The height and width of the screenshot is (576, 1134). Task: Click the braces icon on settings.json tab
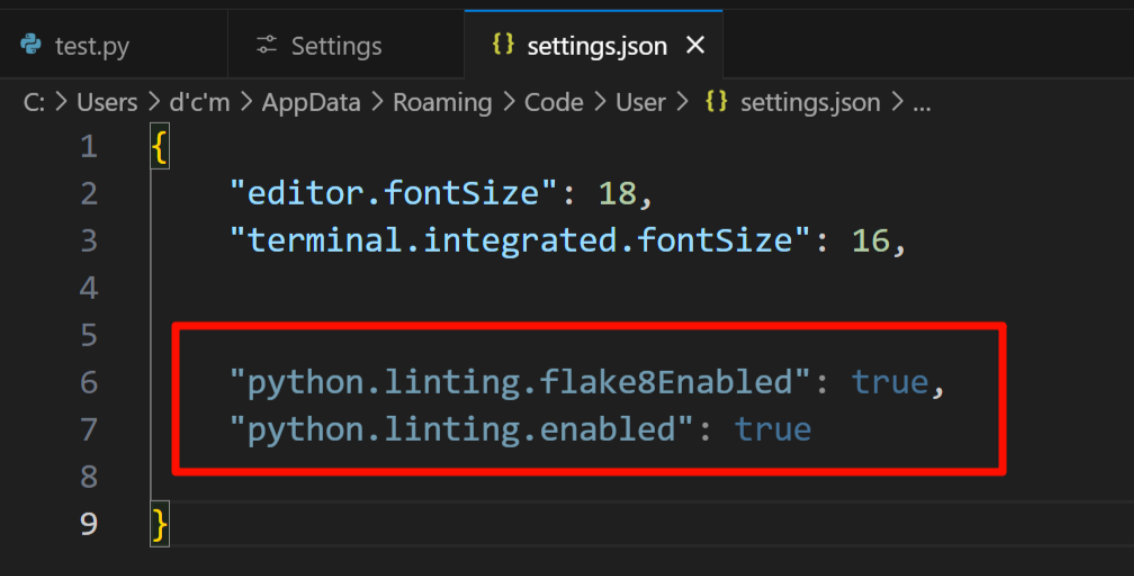[x=503, y=44]
